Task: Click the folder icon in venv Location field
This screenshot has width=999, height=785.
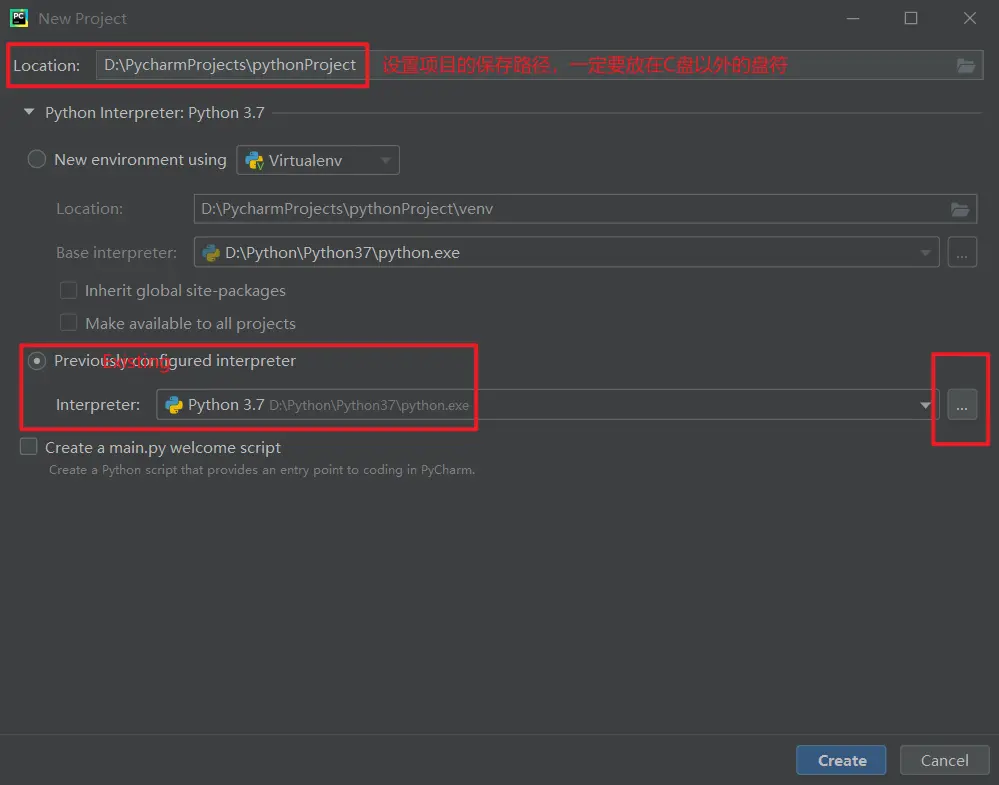Action: pyautogui.click(x=959, y=209)
